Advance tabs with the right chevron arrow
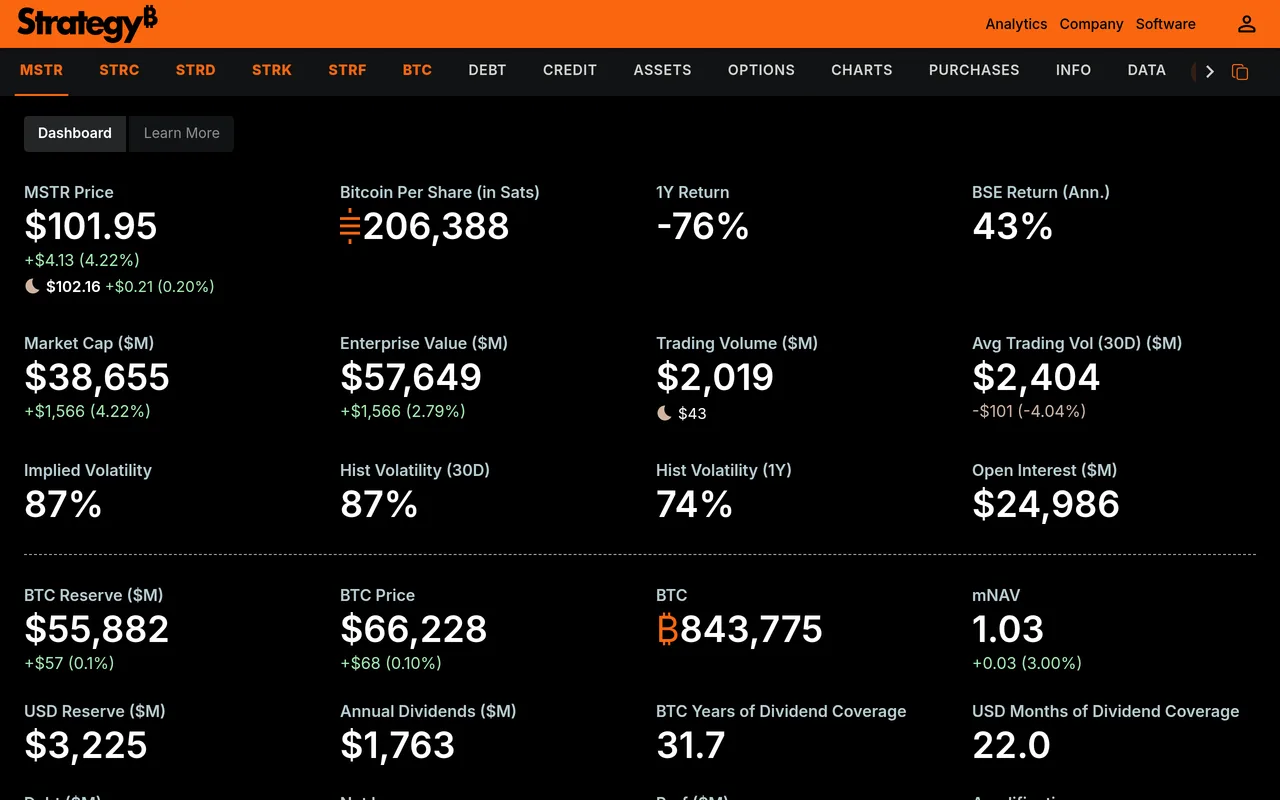Screen dimensions: 1280x800 tap(1210, 72)
